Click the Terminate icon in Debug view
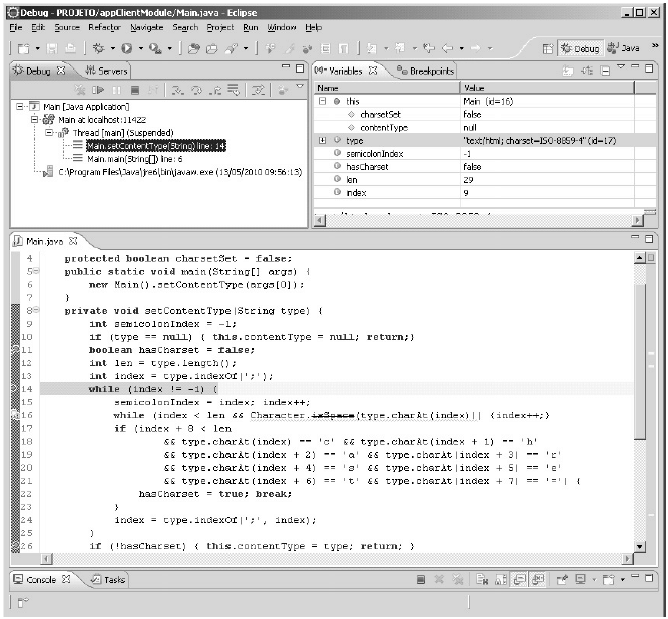Image resolution: width=668 pixels, height=619 pixels. click(132, 90)
